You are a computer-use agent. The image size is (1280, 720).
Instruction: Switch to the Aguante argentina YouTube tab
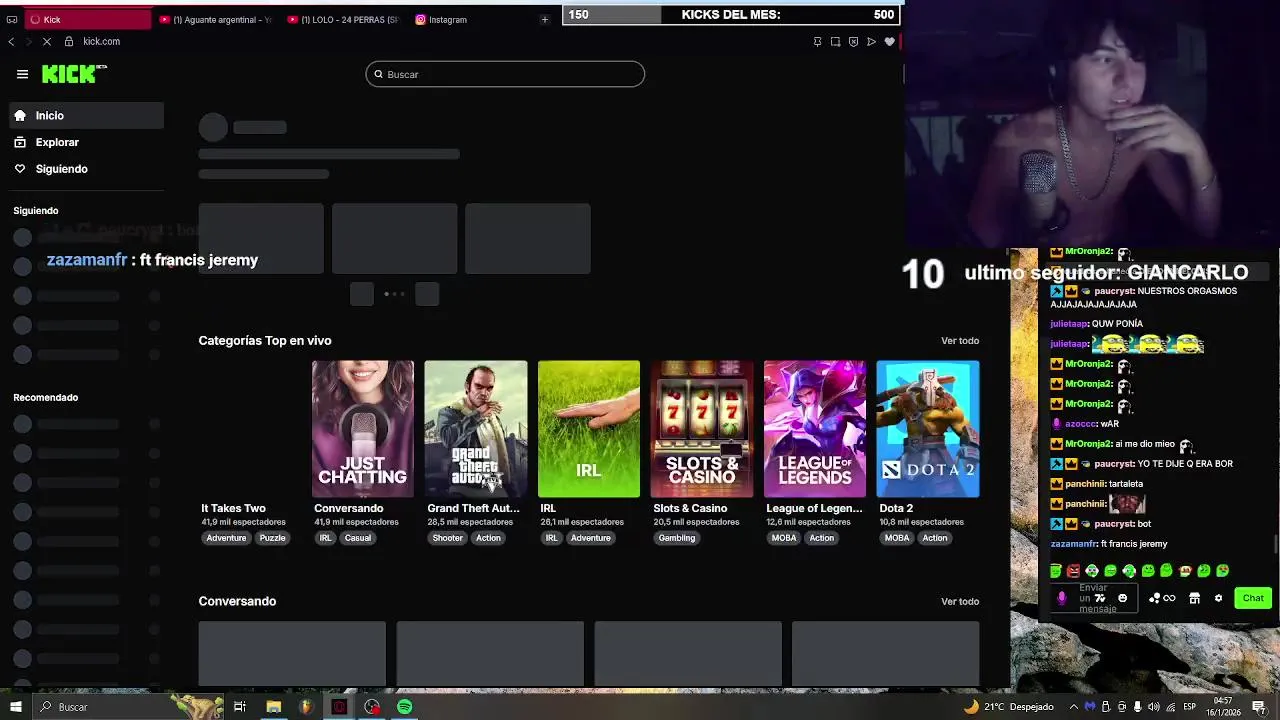(215, 19)
